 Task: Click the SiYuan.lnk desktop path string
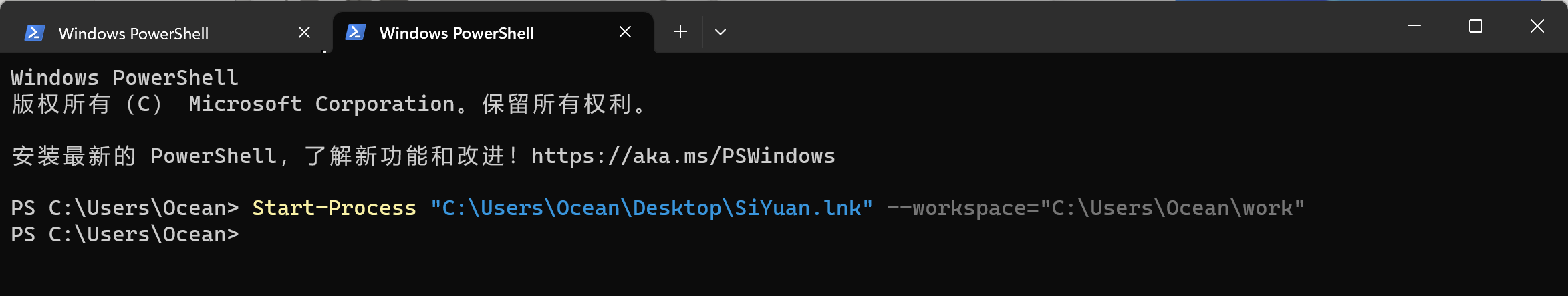click(652, 208)
